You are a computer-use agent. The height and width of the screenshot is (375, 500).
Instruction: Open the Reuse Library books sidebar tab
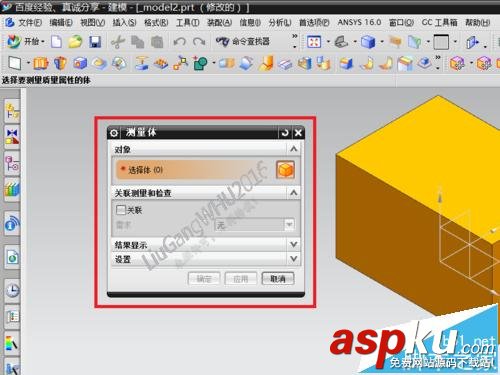click(12, 189)
